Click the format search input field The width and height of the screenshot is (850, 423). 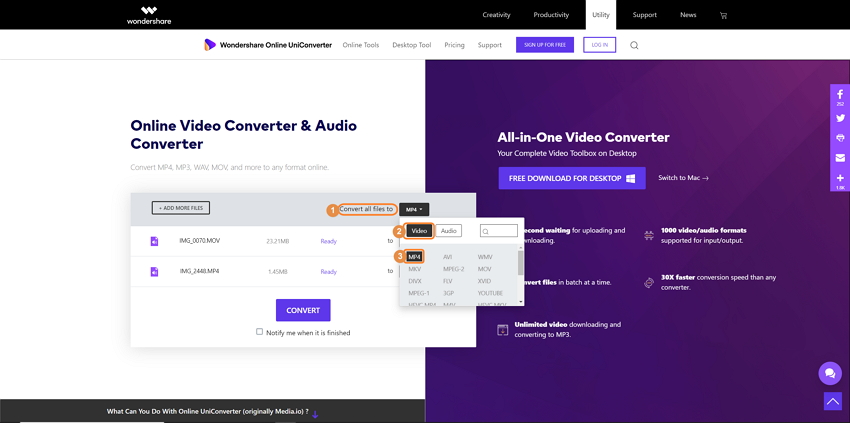501,231
